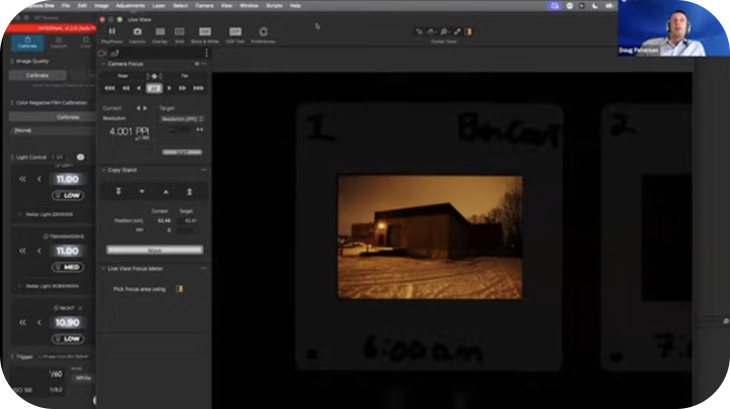
Task: Click the 4,001 PPI current resolution readout
Action: click(x=129, y=132)
